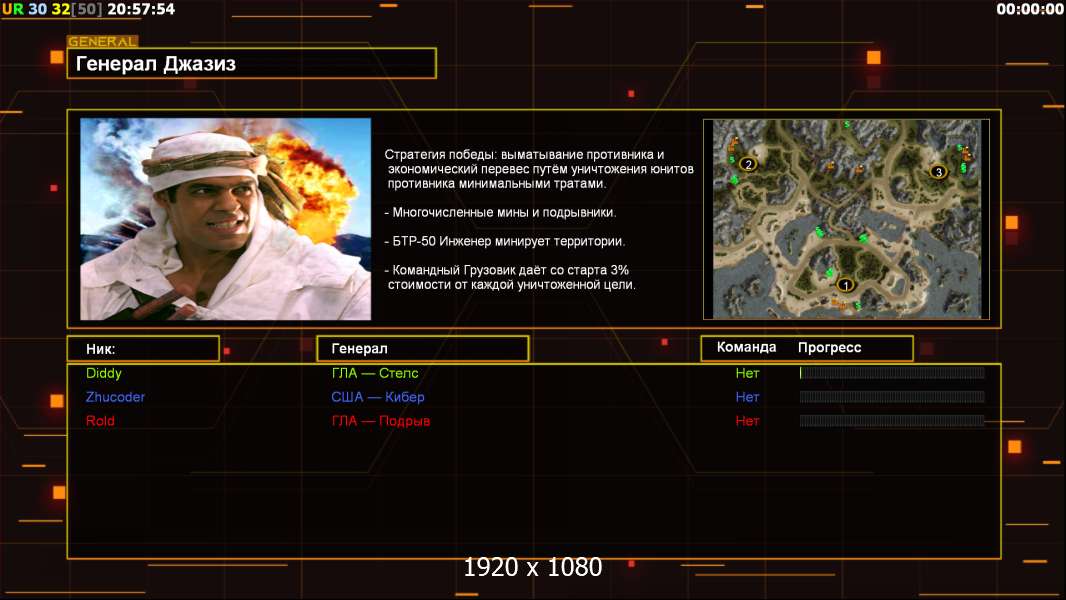Viewport: 1066px width, 600px height.
Task: Click start position marker 3 on the minimap
Action: tap(939, 172)
